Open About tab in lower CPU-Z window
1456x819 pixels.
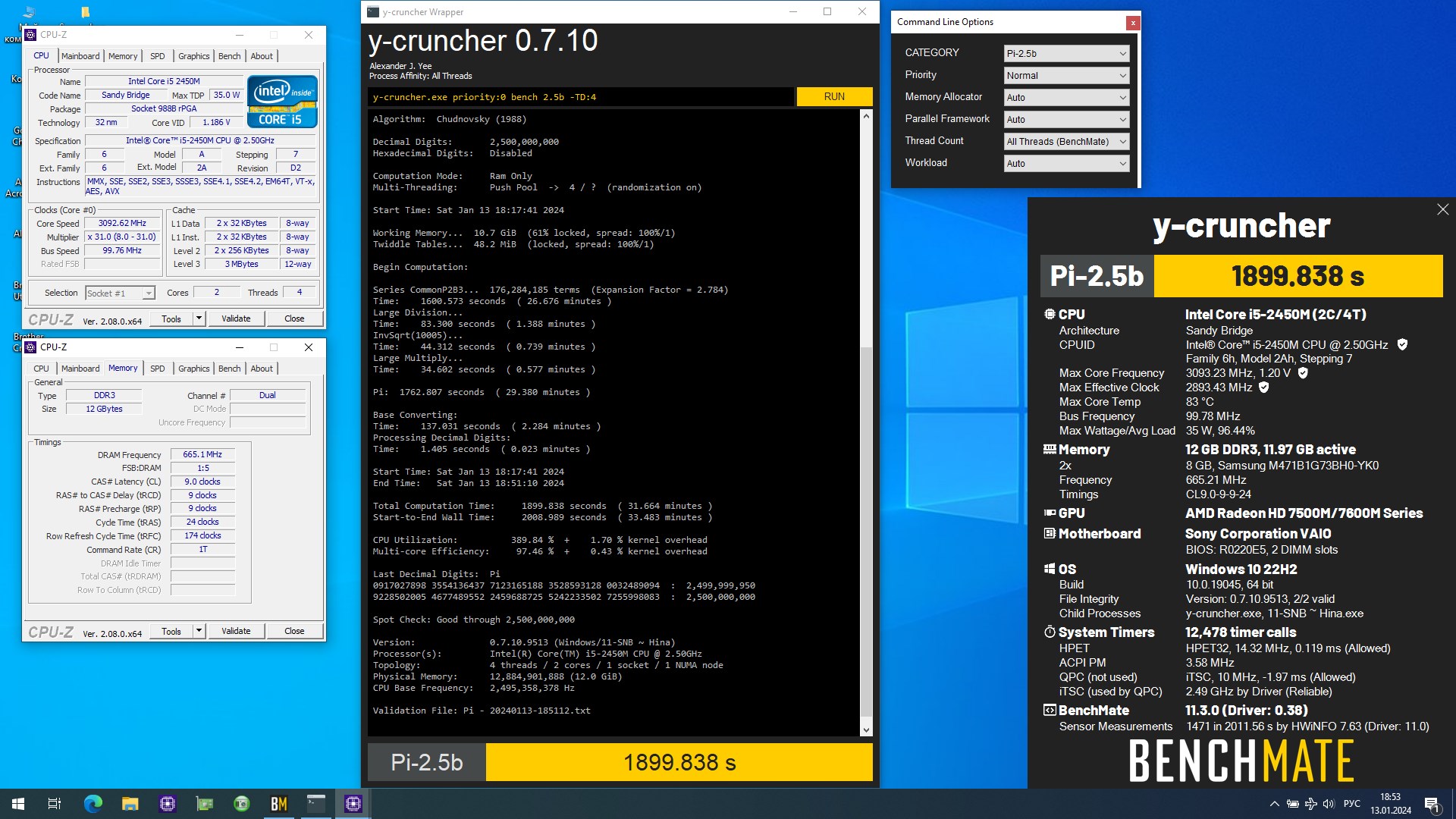pos(262,369)
